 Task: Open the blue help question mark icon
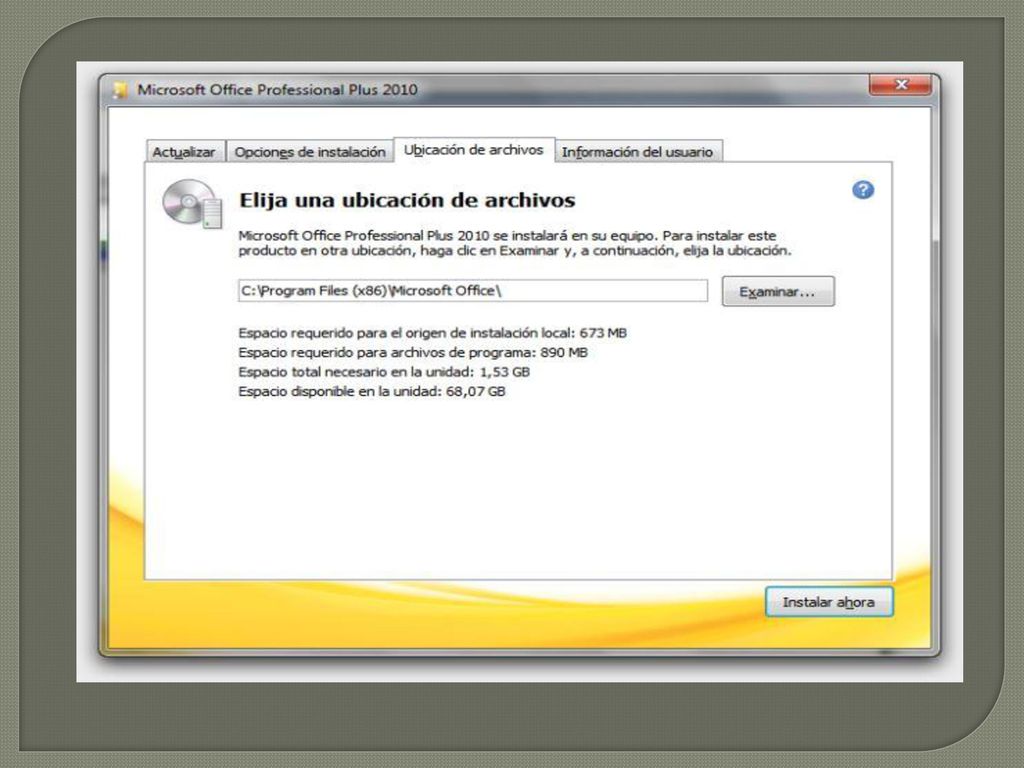coord(863,190)
